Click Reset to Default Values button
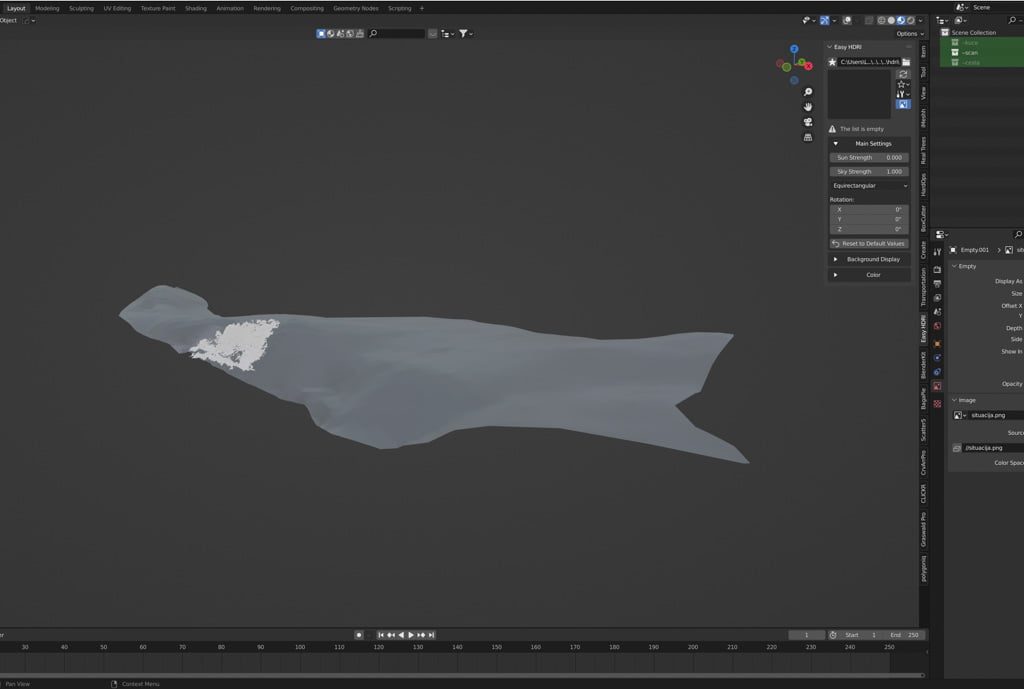Screen dimensions: 1024x689 click(x=869, y=243)
